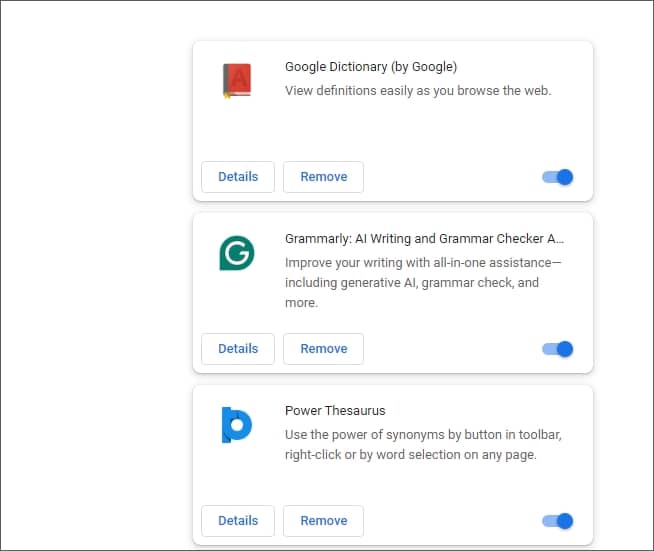Click the 'Power Thesaurus' title text
Image resolution: width=654 pixels, height=551 pixels.
coord(335,410)
